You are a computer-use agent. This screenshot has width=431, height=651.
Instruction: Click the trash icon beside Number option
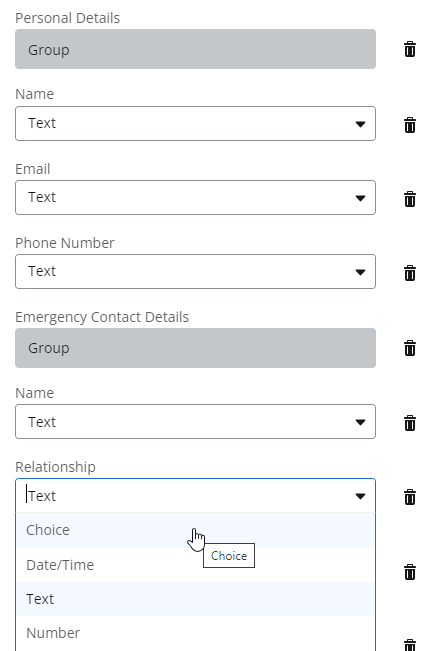tap(409, 644)
